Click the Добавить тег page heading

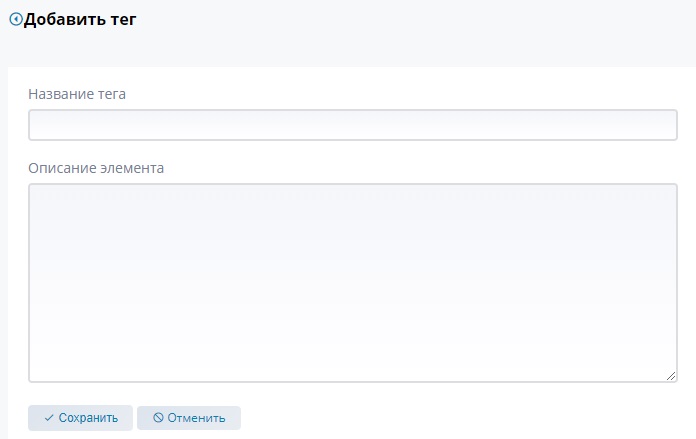[x=80, y=20]
